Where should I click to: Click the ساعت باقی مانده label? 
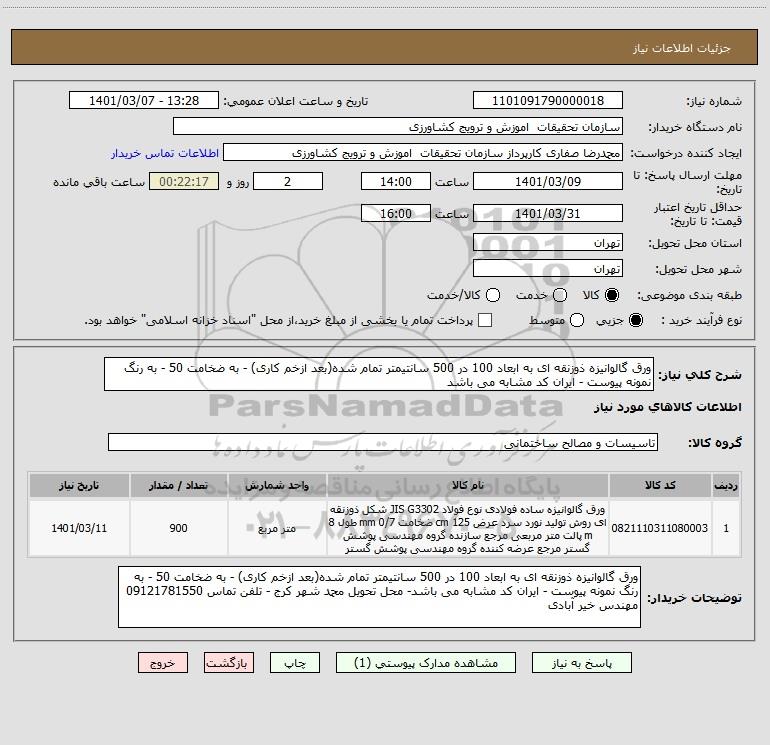(99, 182)
